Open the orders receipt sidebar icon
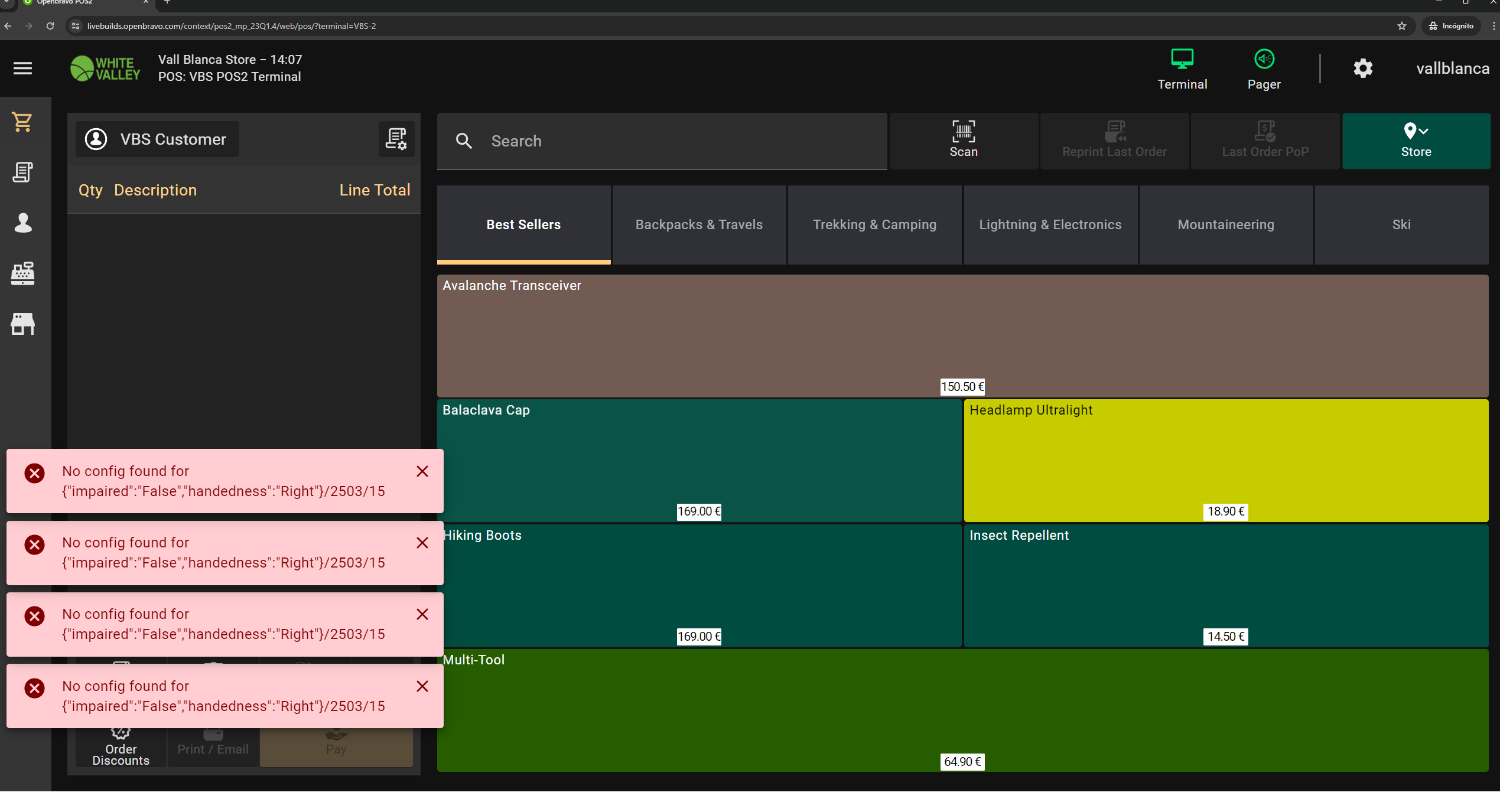This screenshot has width=1500, height=812. [x=22, y=172]
